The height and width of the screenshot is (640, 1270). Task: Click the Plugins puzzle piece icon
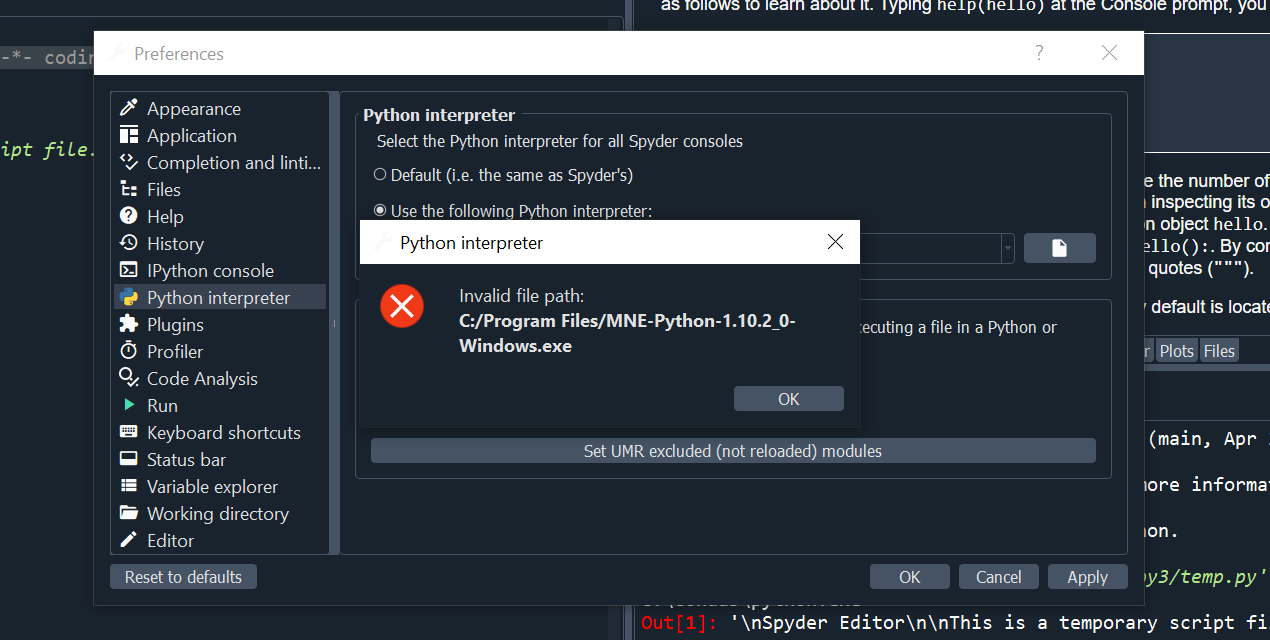click(x=128, y=324)
